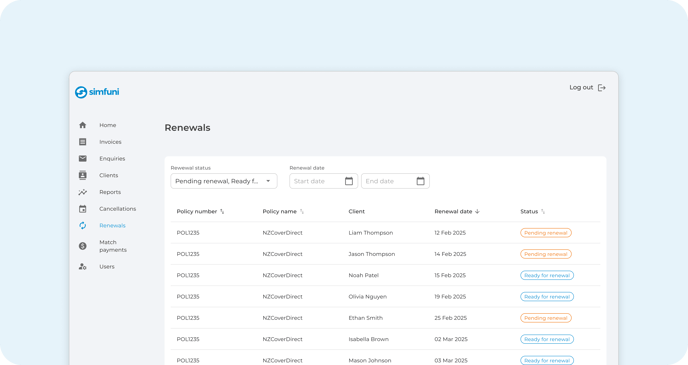This screenshot has width=688, height=365.
Task: Click the Clients contact icon
Action: (82, 175)
